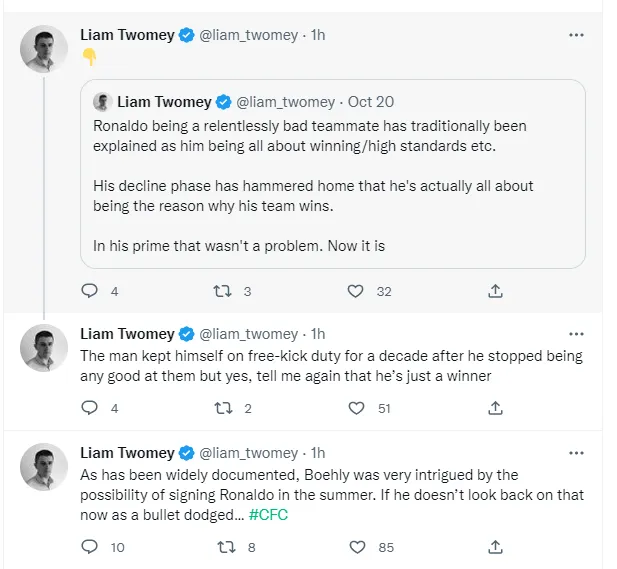
Task: Like the first tweet with 32 likes
Action: pyautogui.click(x=355, y=292)
